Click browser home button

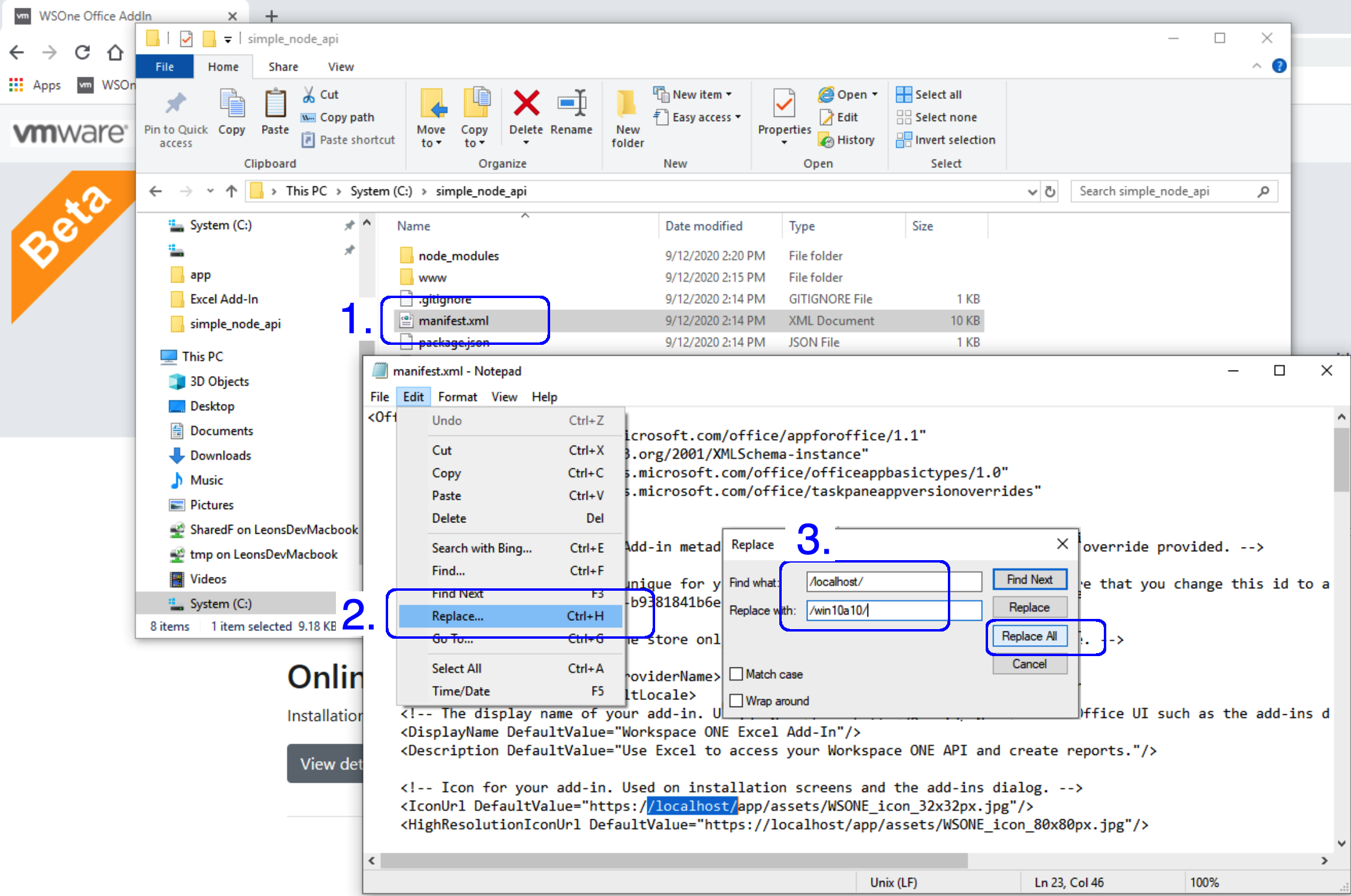115,53
